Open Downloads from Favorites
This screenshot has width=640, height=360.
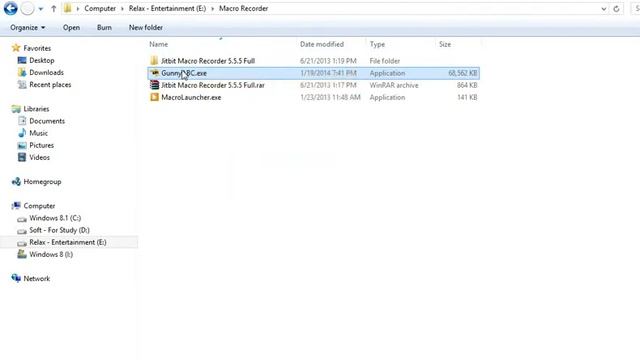47,72
